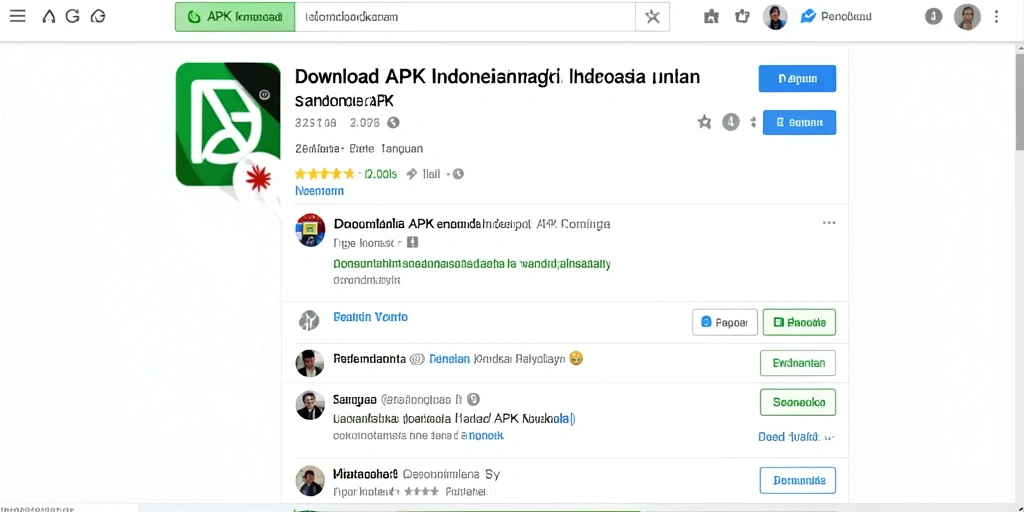Open the green link text in the first post
The image size is (1024, 512).
472,264
